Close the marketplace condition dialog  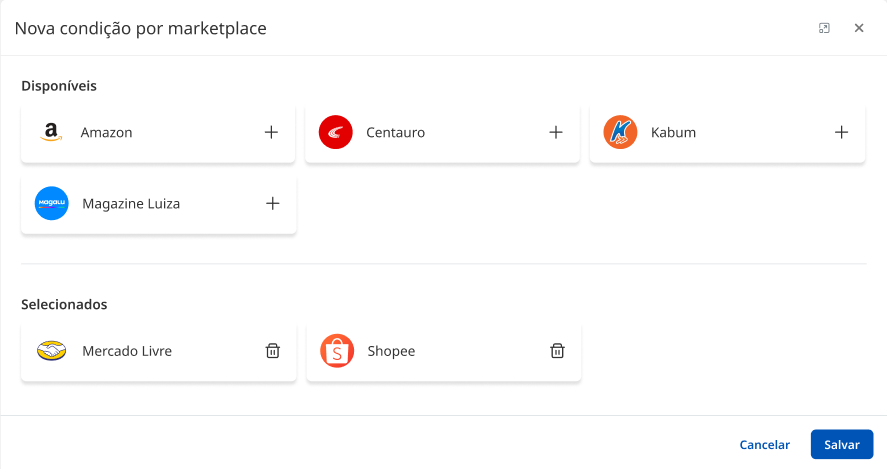859,28
